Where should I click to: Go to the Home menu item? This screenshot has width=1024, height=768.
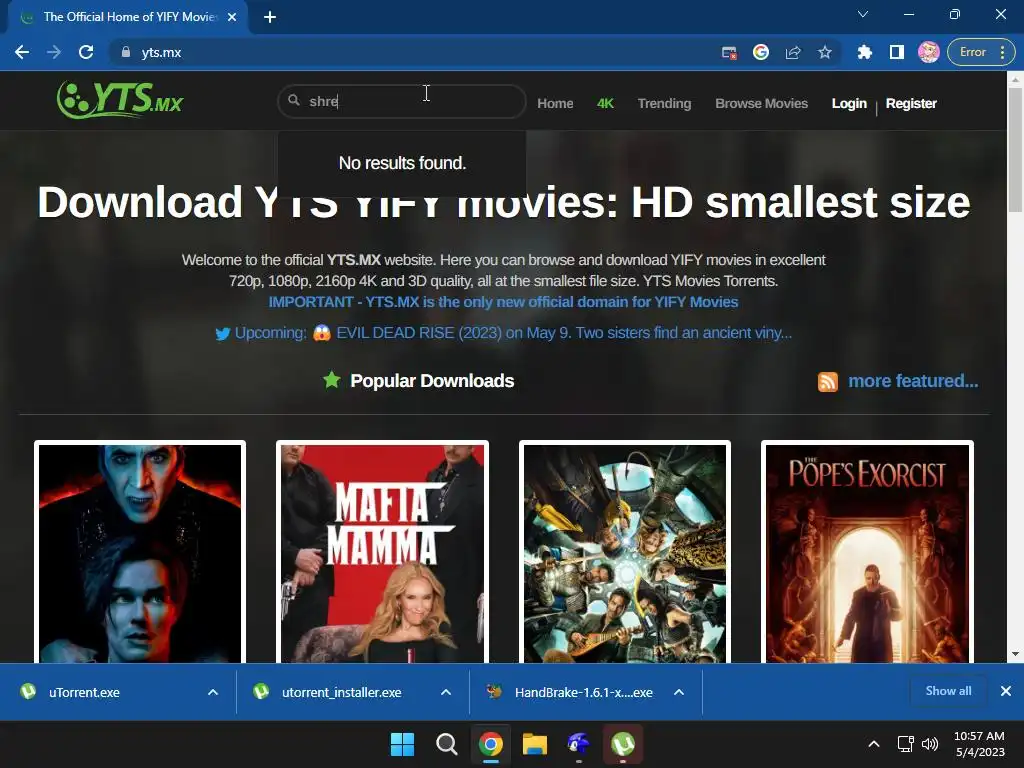pos(555,103)
